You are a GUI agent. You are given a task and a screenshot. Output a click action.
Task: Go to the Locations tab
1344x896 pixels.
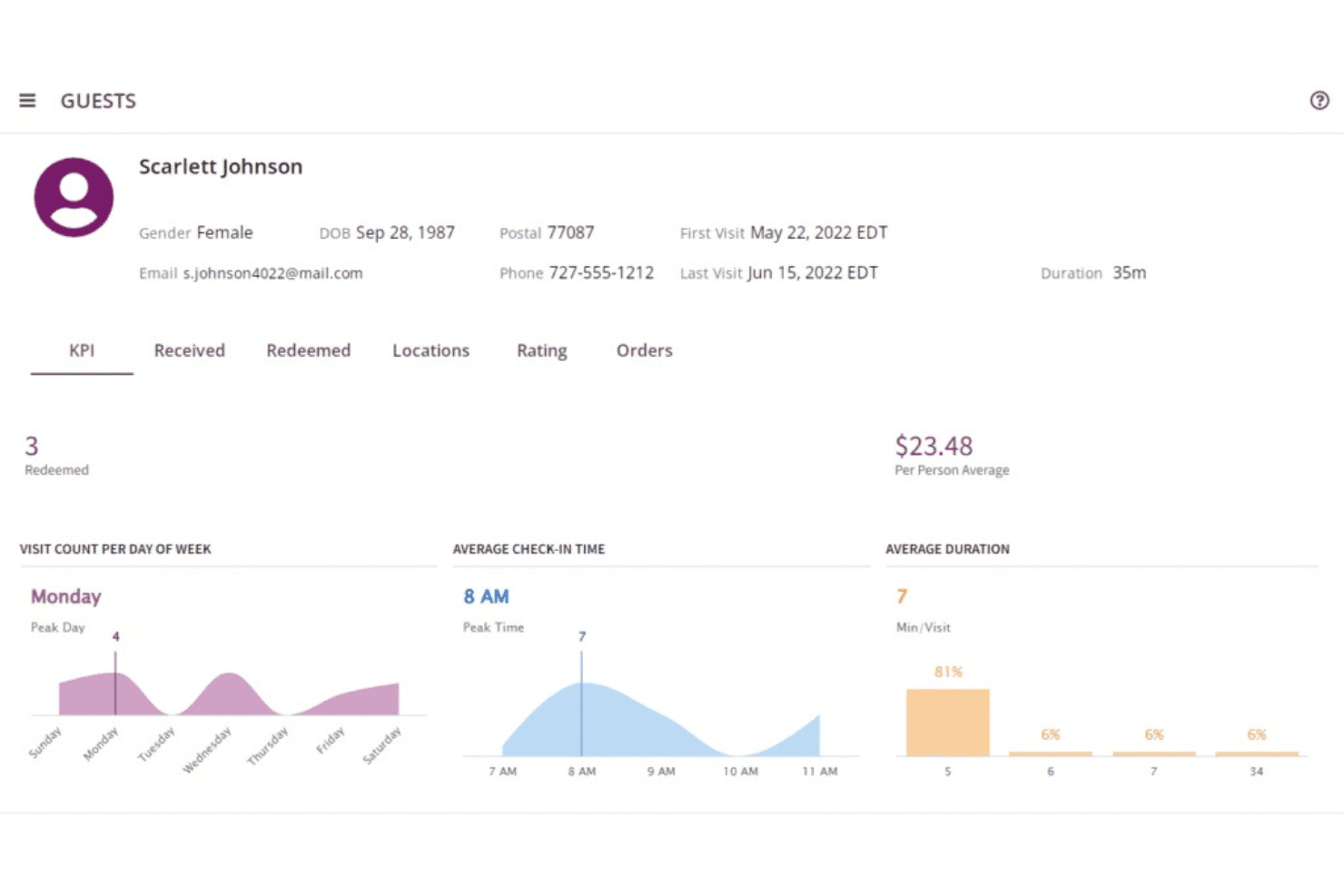(x=430, y=350)
